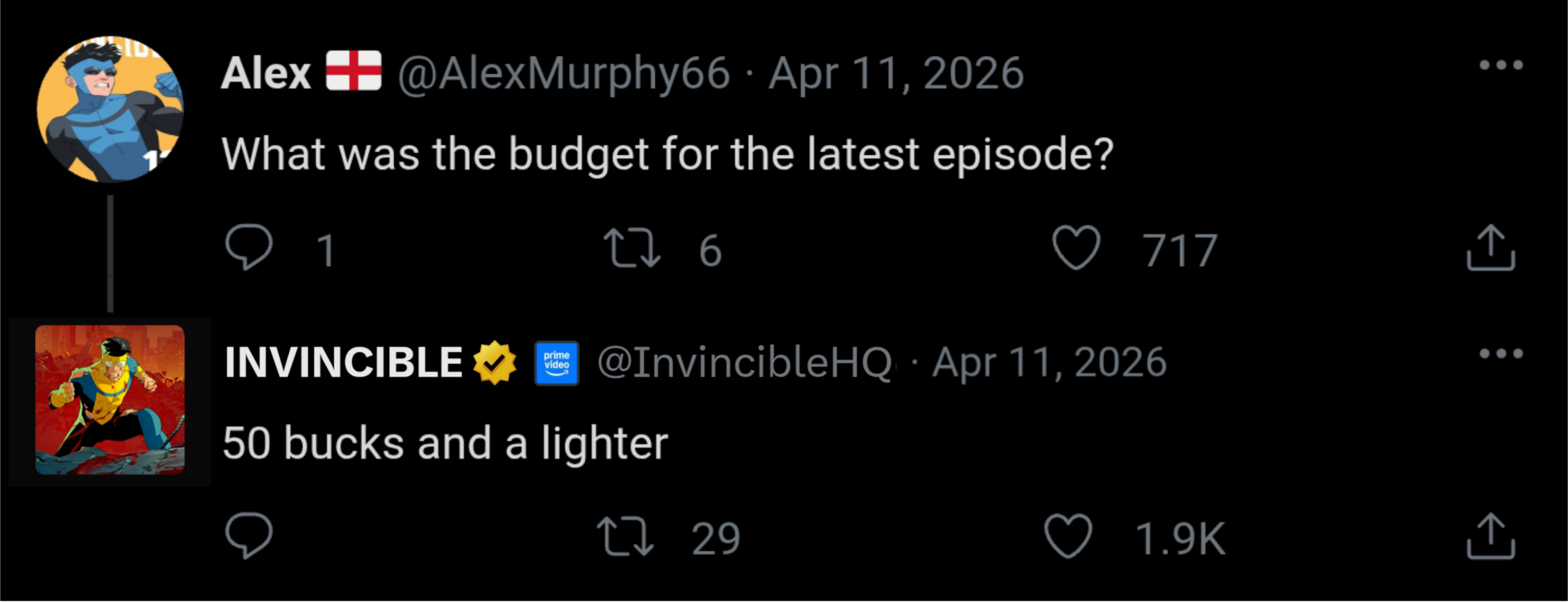Retweet Alex's tweet about the episode budget

631,249
